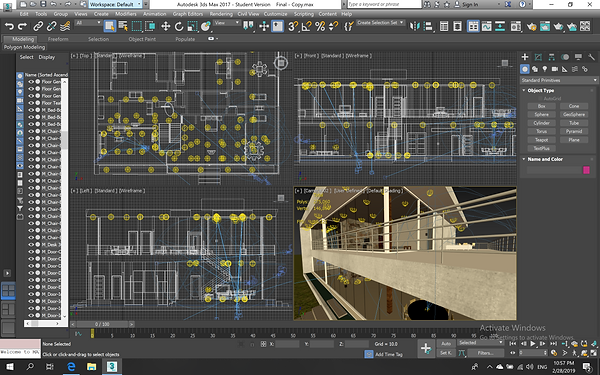Click the Teapot primitive button

pos(541,140)
